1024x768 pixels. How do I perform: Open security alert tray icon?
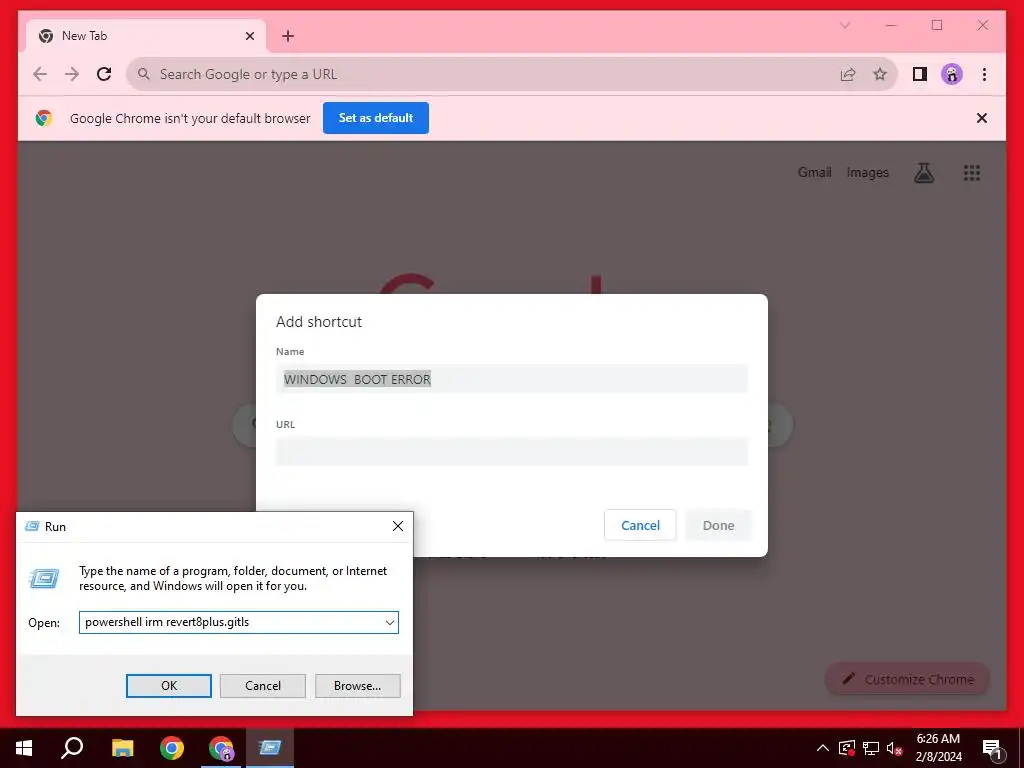(x=846, y=748)
